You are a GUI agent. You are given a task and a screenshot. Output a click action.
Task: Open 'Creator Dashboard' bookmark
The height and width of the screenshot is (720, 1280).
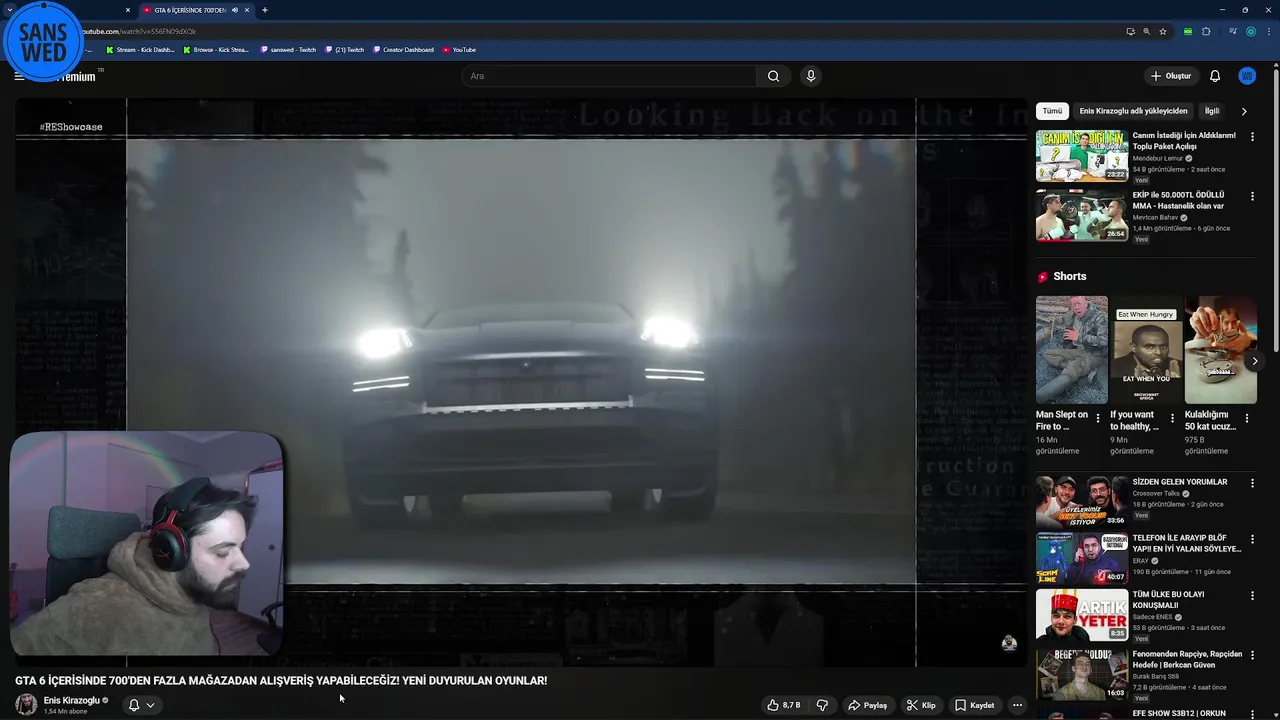pos(404,49)
